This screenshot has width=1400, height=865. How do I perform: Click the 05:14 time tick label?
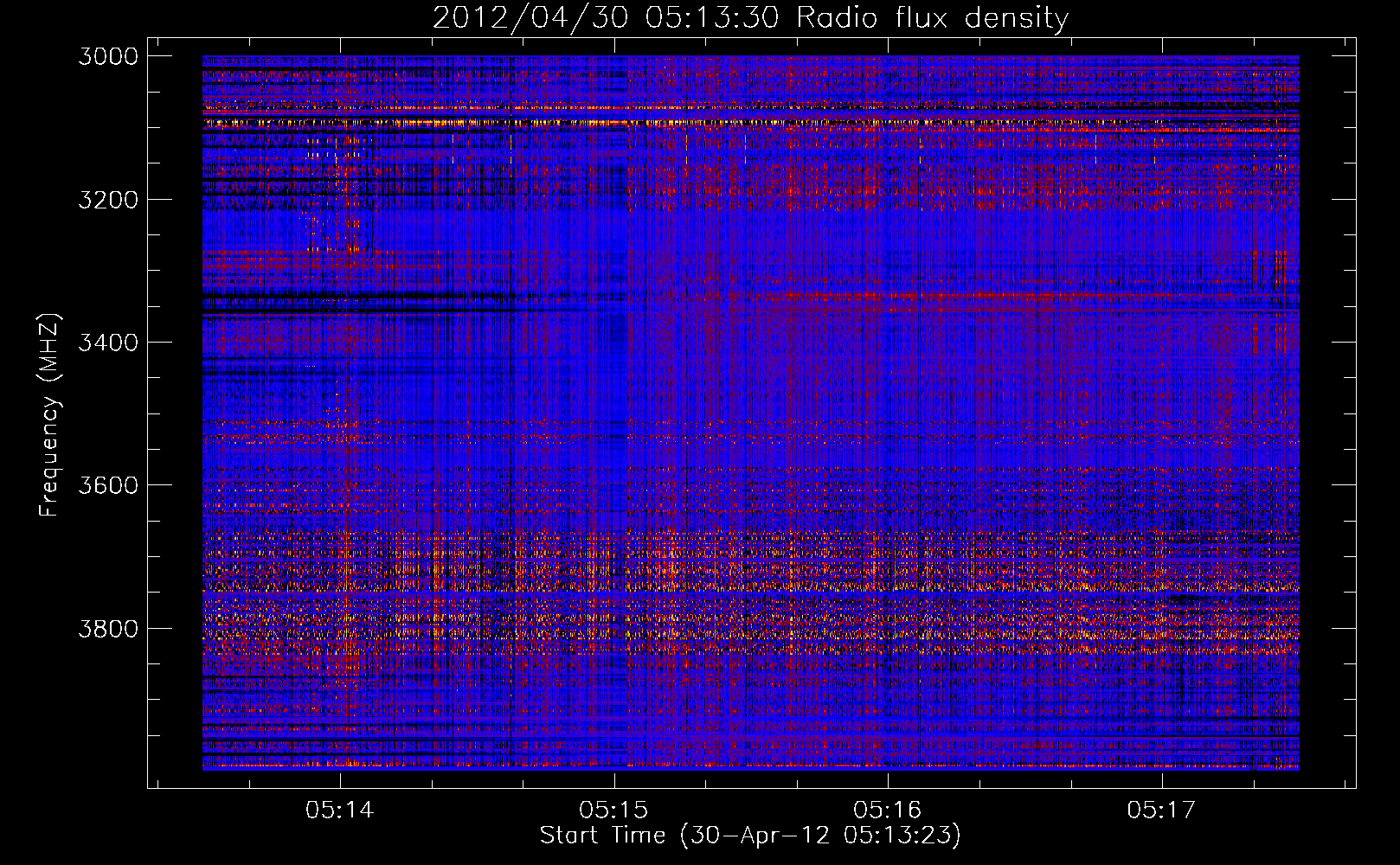coord(340,811)
